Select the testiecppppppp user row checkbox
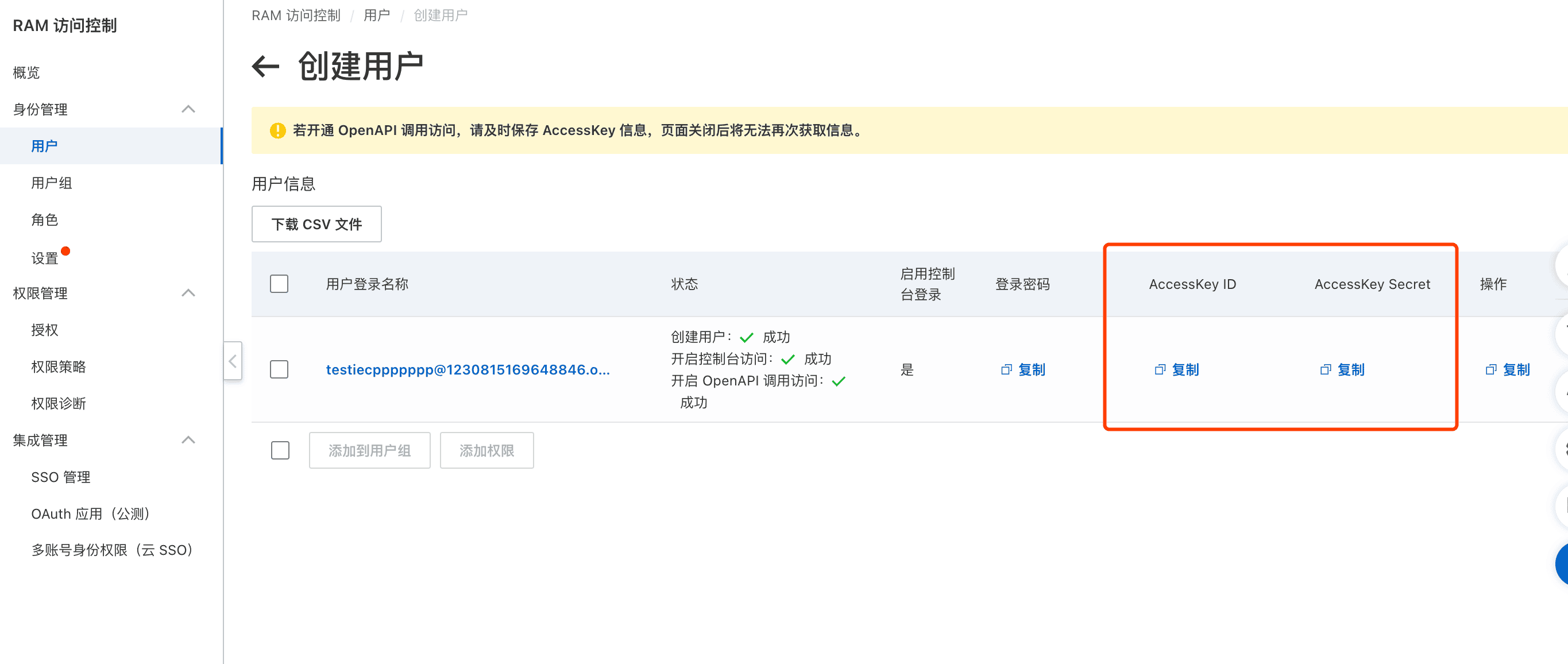This screenshot has width=1568, height=664. [279, 369]
